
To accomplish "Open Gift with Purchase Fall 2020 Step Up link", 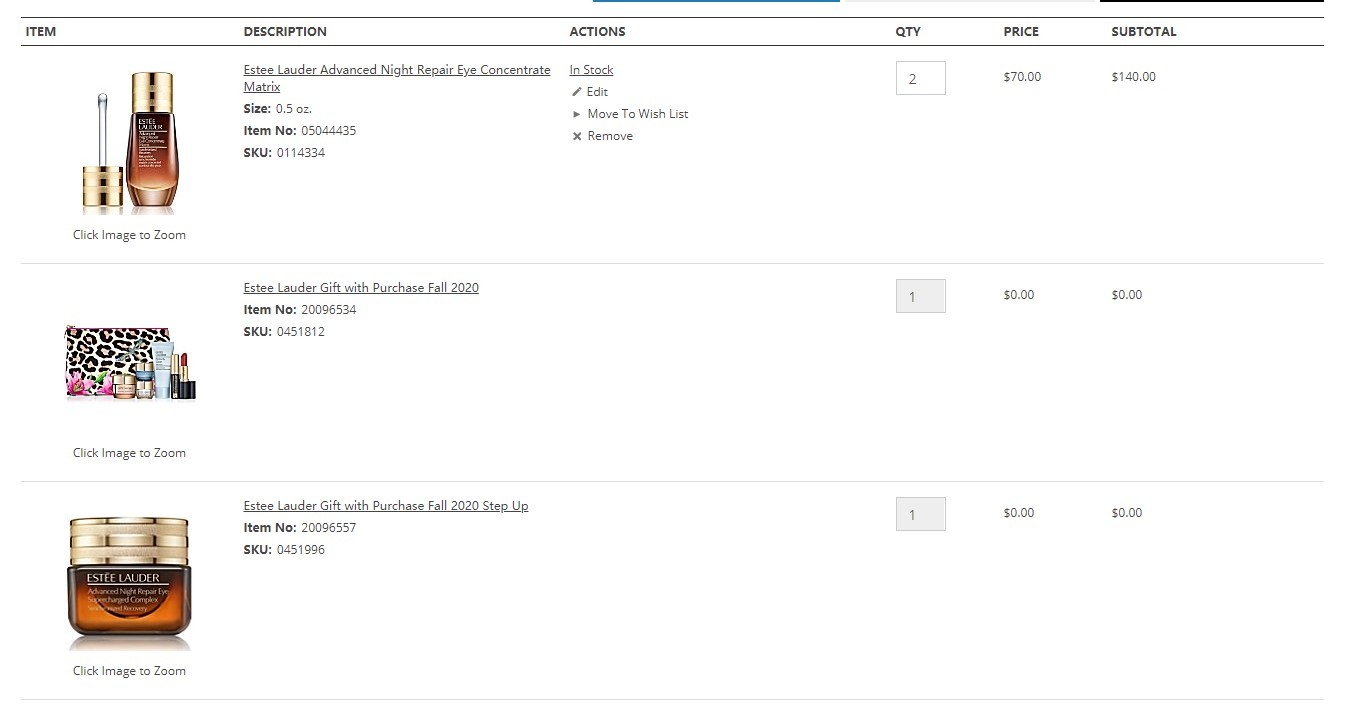I will (x=386, y=506).
